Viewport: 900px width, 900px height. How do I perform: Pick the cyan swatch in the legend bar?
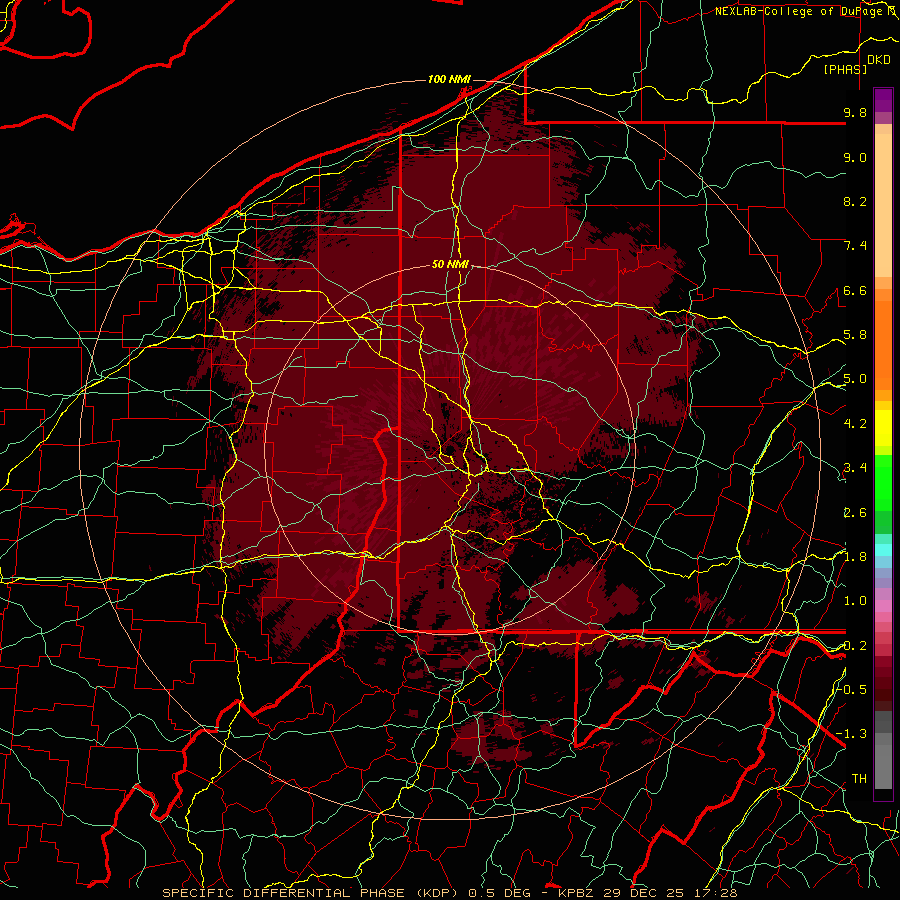[883, 550]
